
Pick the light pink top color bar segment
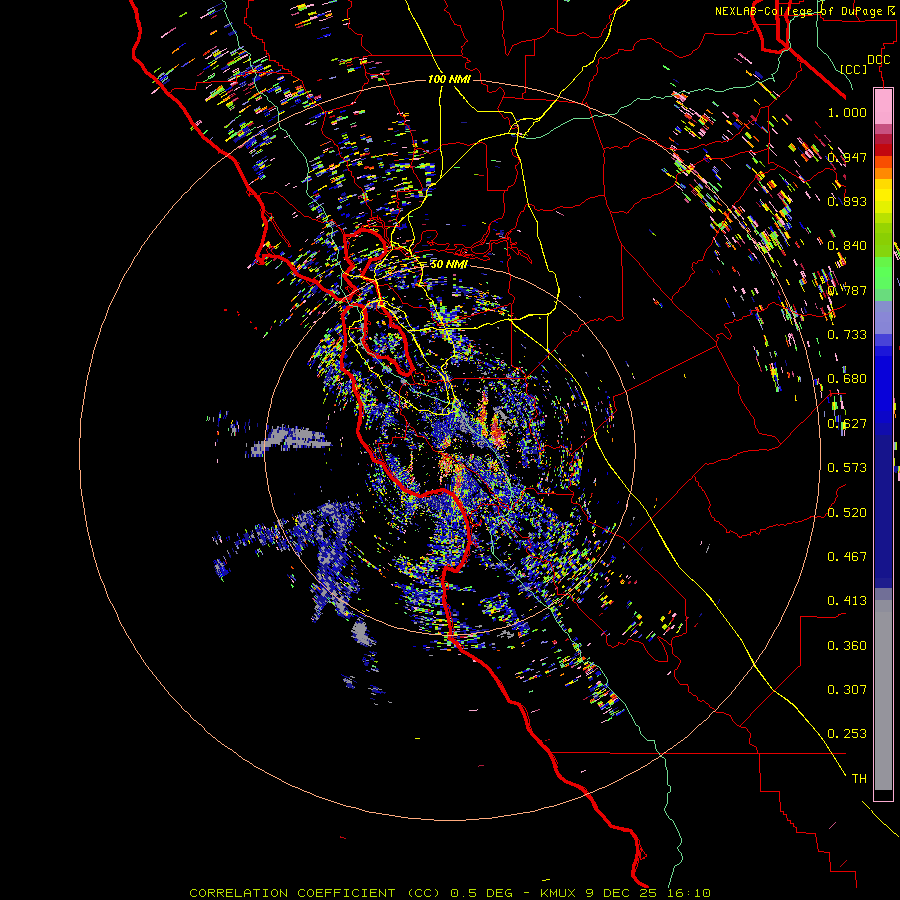883,107
